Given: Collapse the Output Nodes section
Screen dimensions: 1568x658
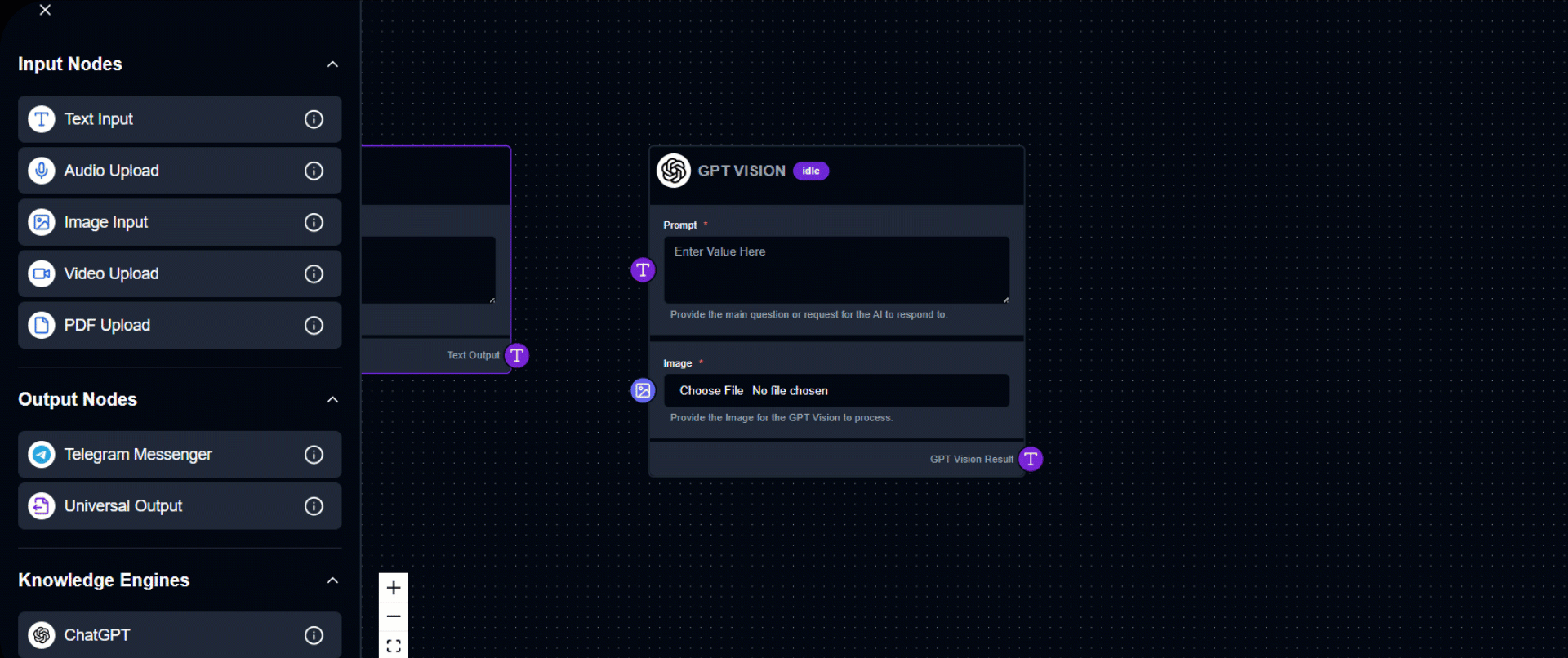Looking at the screenshot, I should tap(332, 399).
